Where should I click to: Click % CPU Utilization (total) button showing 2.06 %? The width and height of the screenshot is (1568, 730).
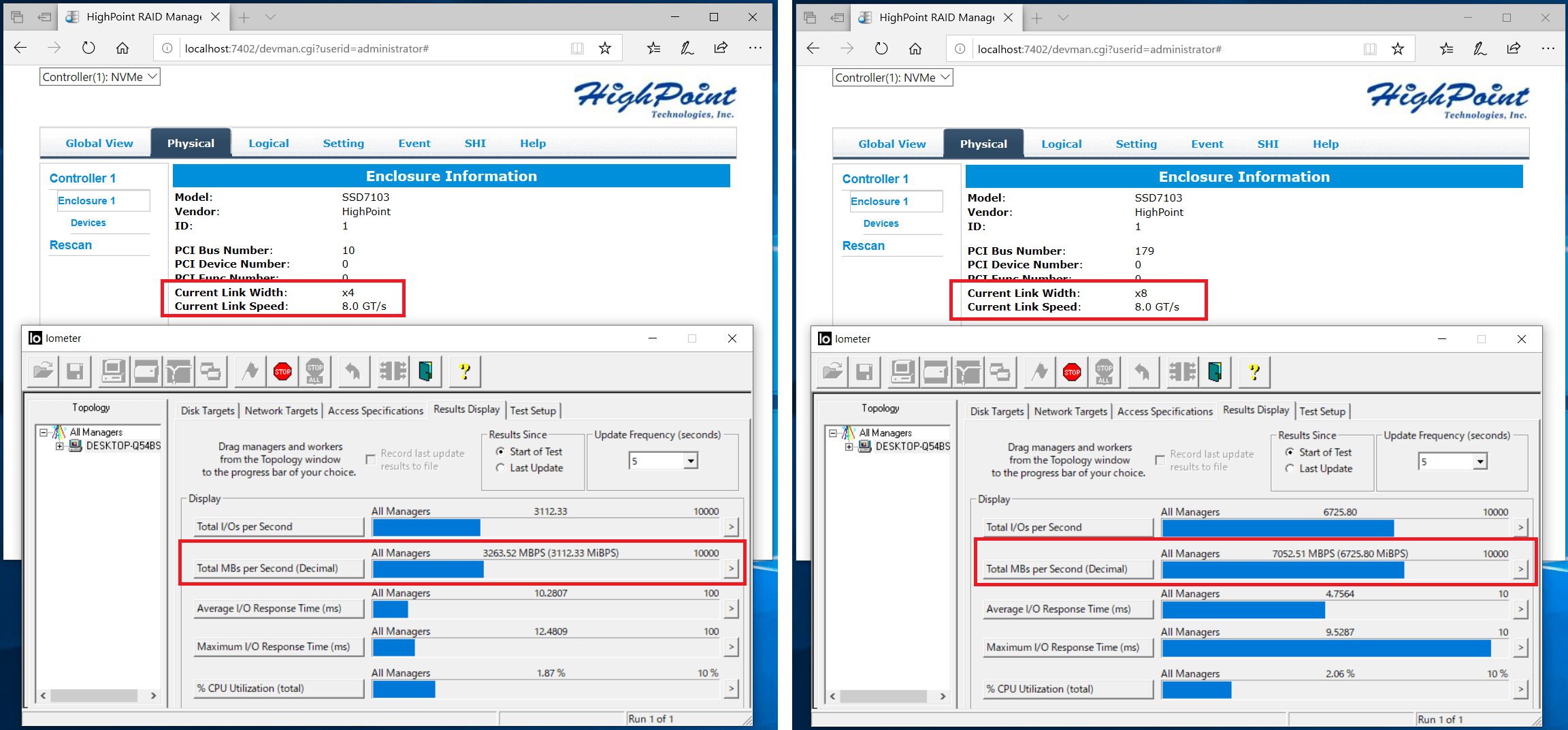coord(1068,688)
